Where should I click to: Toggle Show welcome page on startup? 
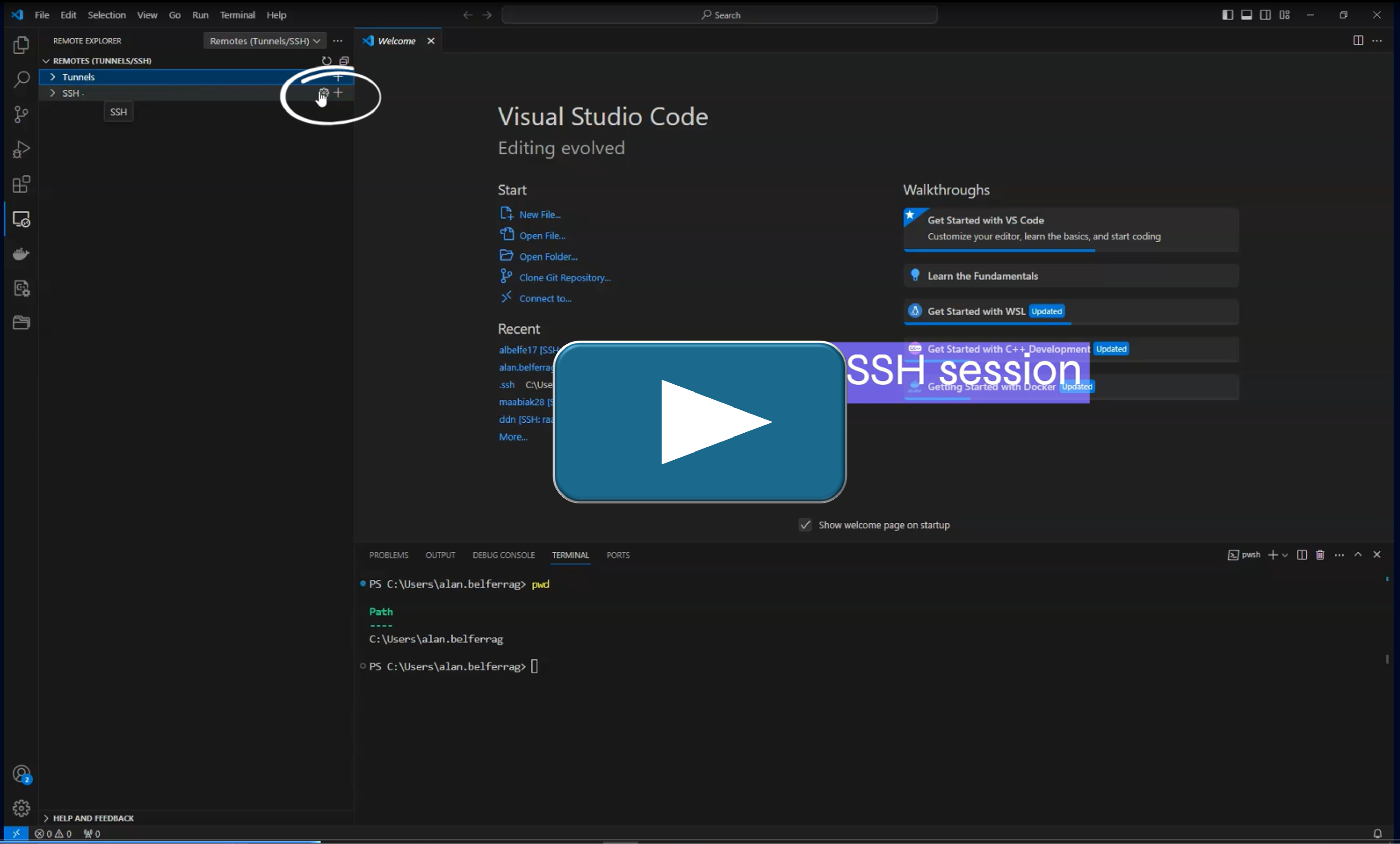[x=805, y=525]
